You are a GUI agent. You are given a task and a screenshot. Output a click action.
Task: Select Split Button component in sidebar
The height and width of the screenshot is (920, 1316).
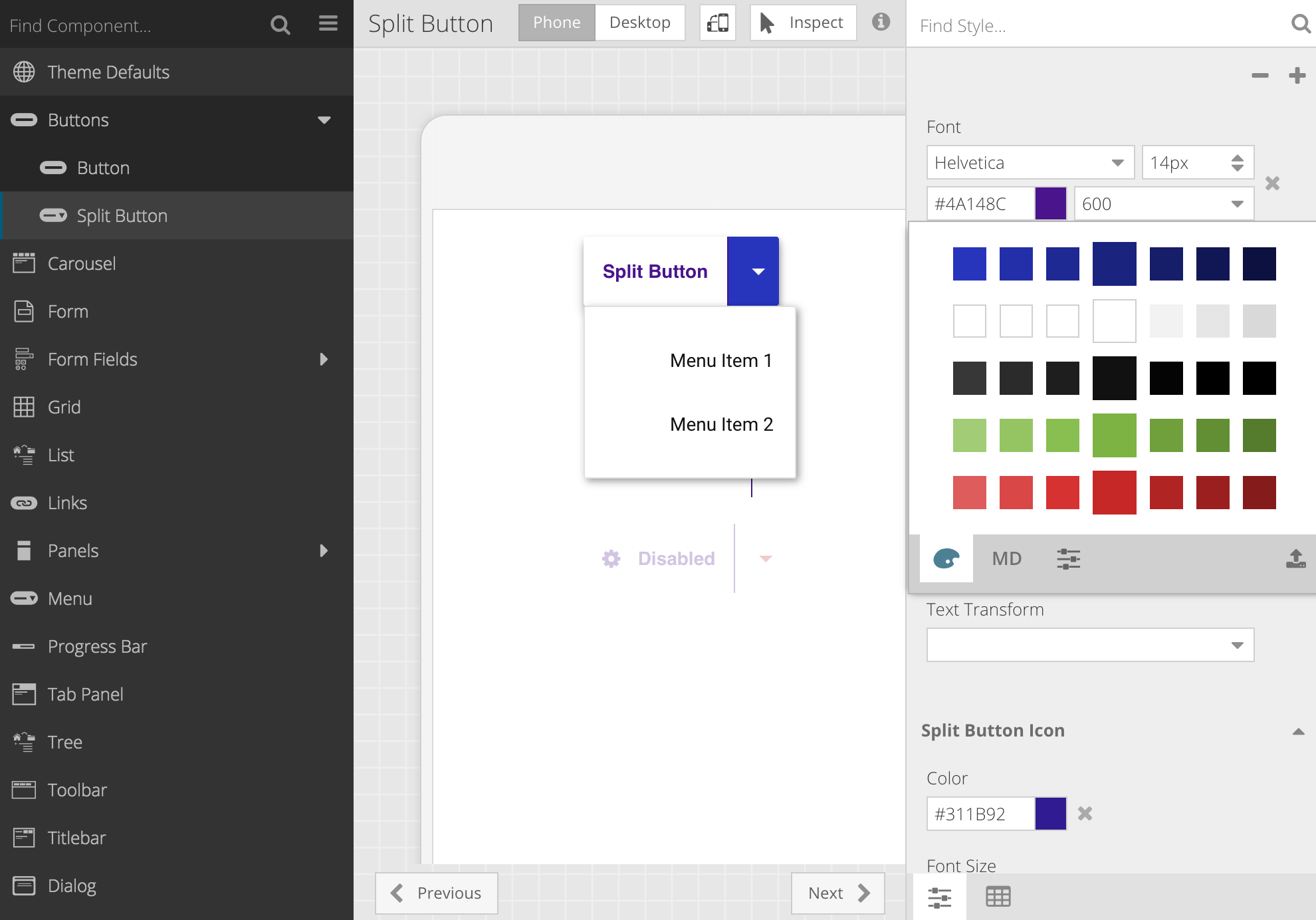coord(122,215)
